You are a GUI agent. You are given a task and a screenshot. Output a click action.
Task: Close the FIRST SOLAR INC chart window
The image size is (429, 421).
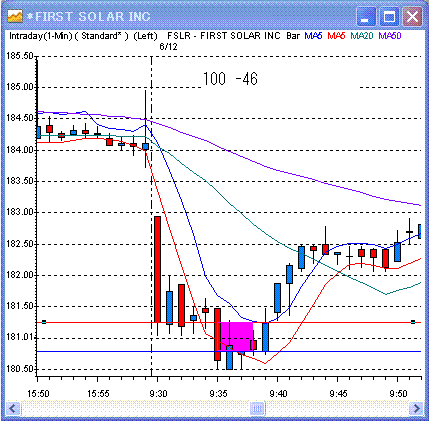coord(412,16)
